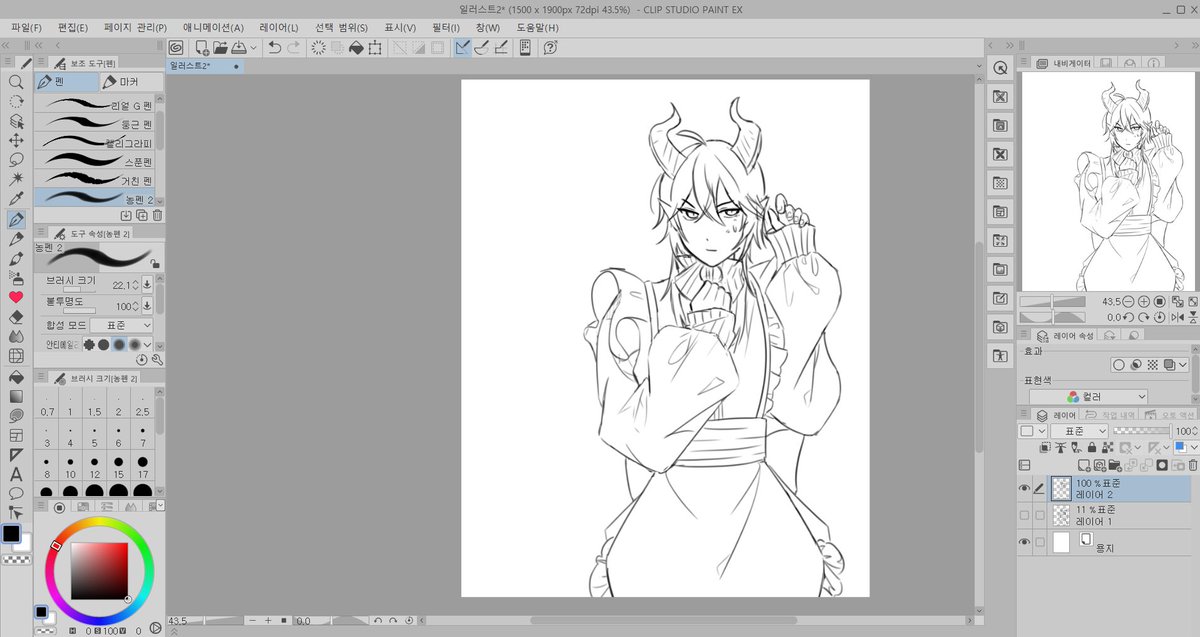Toggle the lock layer icon
This screenshot has height=637, width=1200.
point(1091,447)
